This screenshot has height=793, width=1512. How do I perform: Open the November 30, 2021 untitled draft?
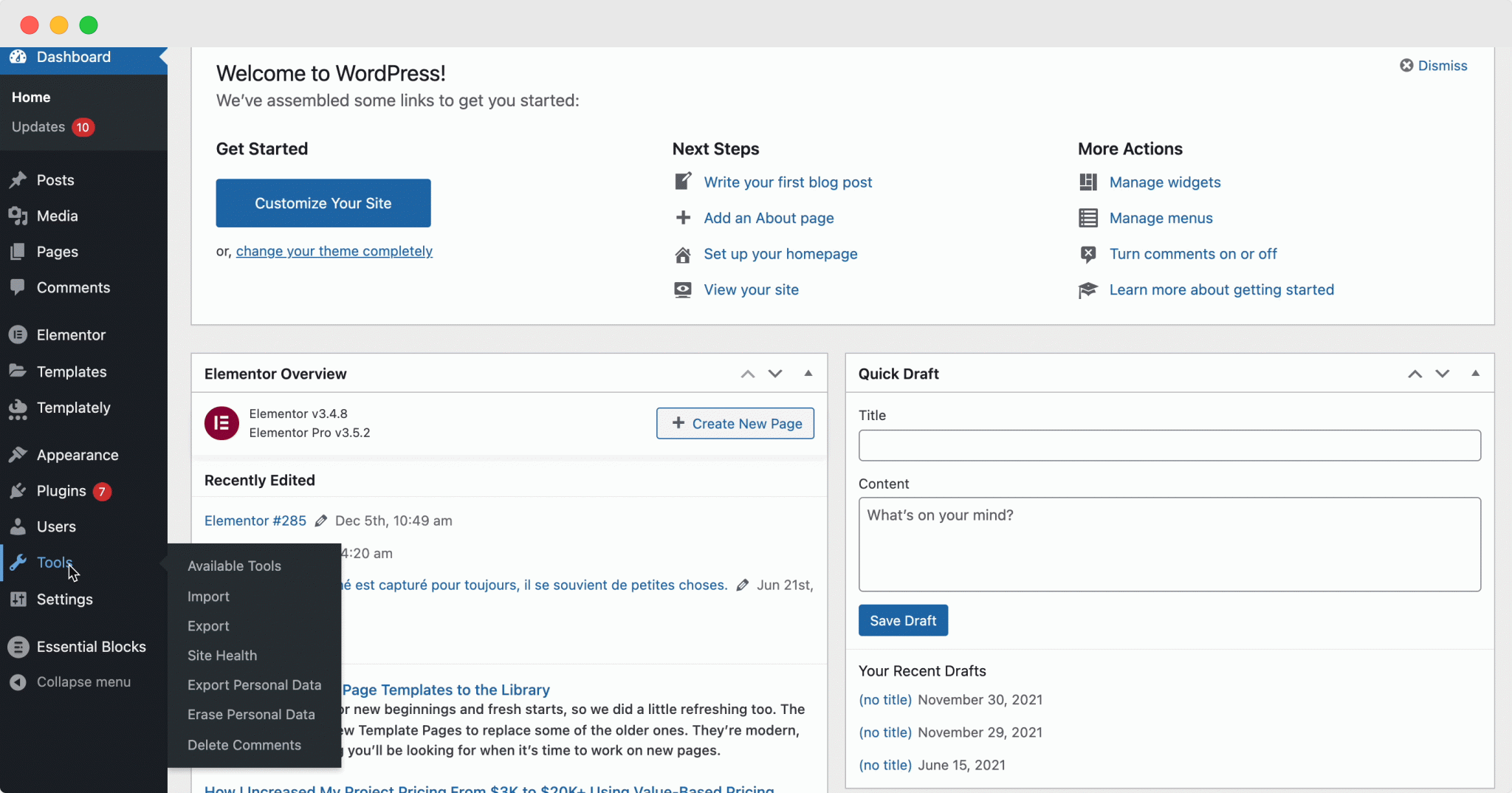885,699
